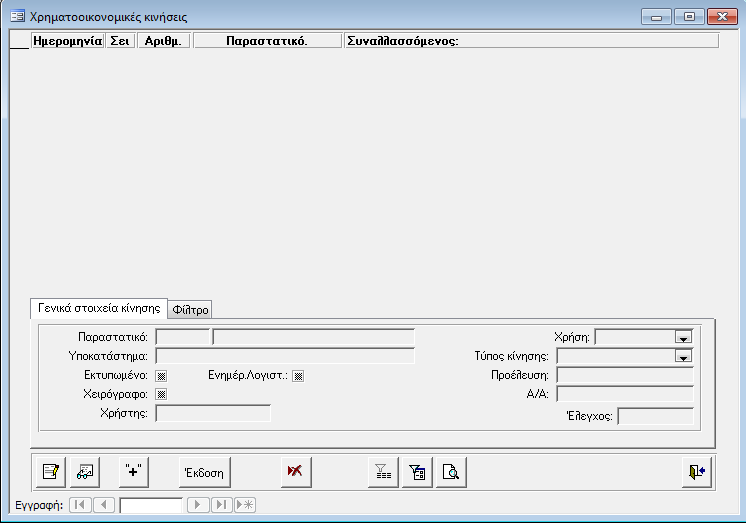Jump to the first record
The height and width of the screenshot is (523, 746).
coord(80,505)
